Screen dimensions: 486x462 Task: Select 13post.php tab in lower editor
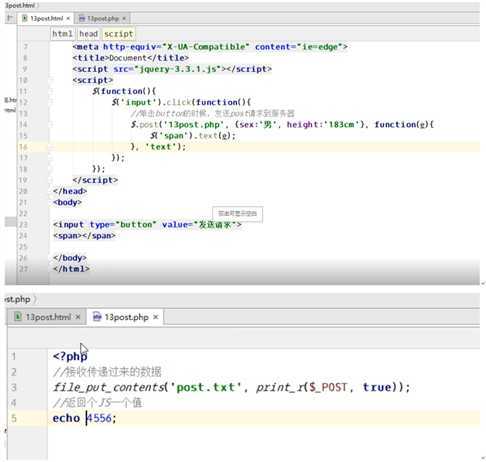click(x=126, y=317)
